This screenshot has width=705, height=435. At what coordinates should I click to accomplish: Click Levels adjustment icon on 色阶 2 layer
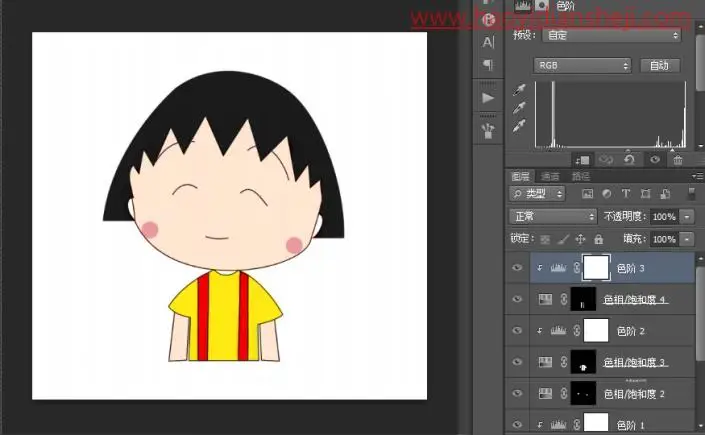click(558, 331)
